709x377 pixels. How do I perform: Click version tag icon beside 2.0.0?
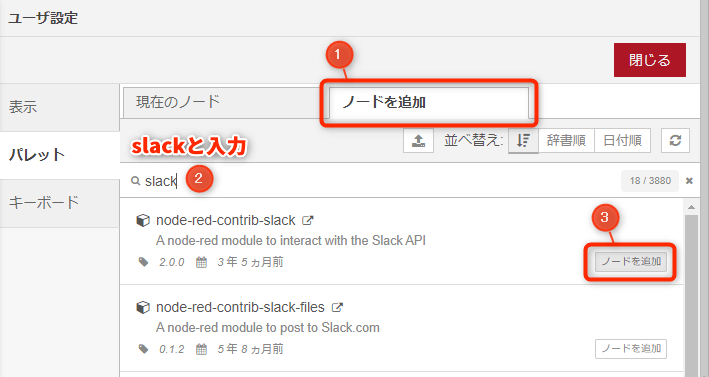pos(143,262)
